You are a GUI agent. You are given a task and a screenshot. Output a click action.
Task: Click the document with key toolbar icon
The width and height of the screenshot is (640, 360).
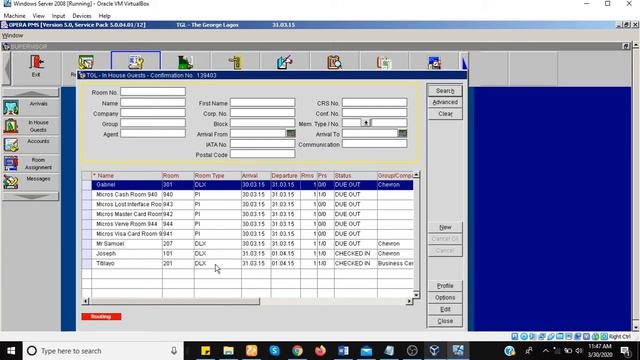point(136,62)
